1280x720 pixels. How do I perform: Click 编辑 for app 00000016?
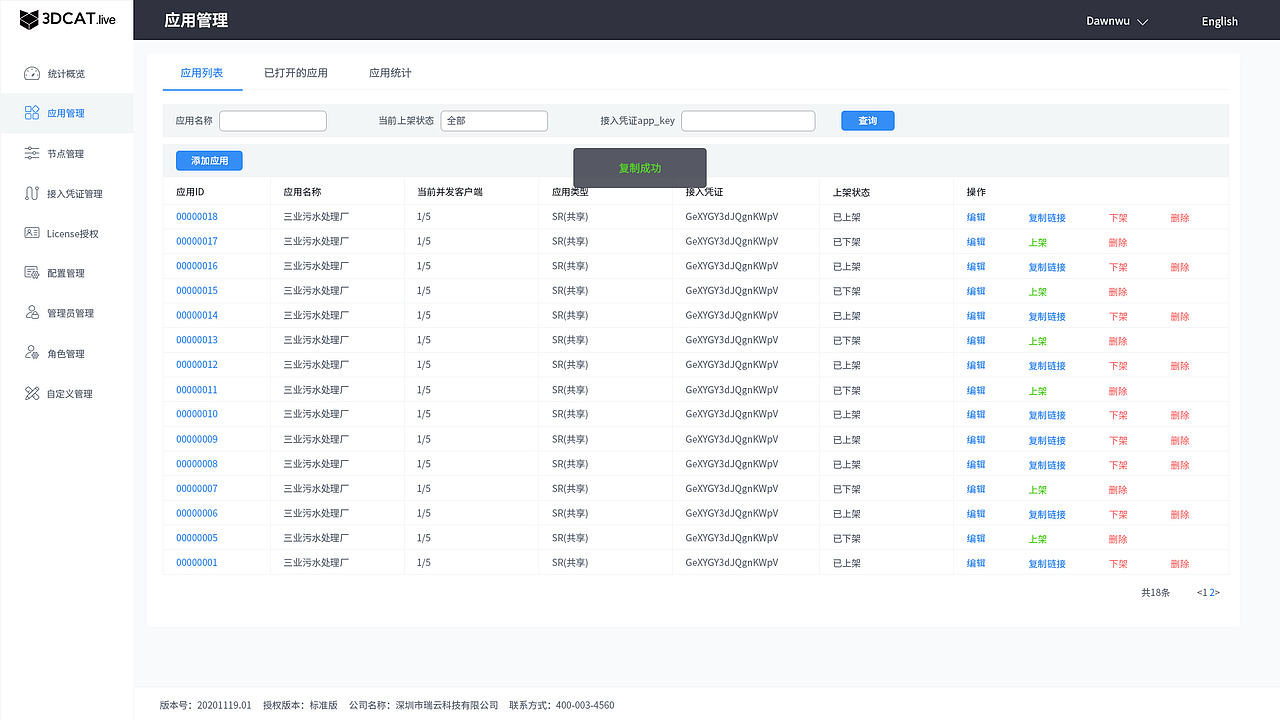pyautogui.click(x=976, y=267)
